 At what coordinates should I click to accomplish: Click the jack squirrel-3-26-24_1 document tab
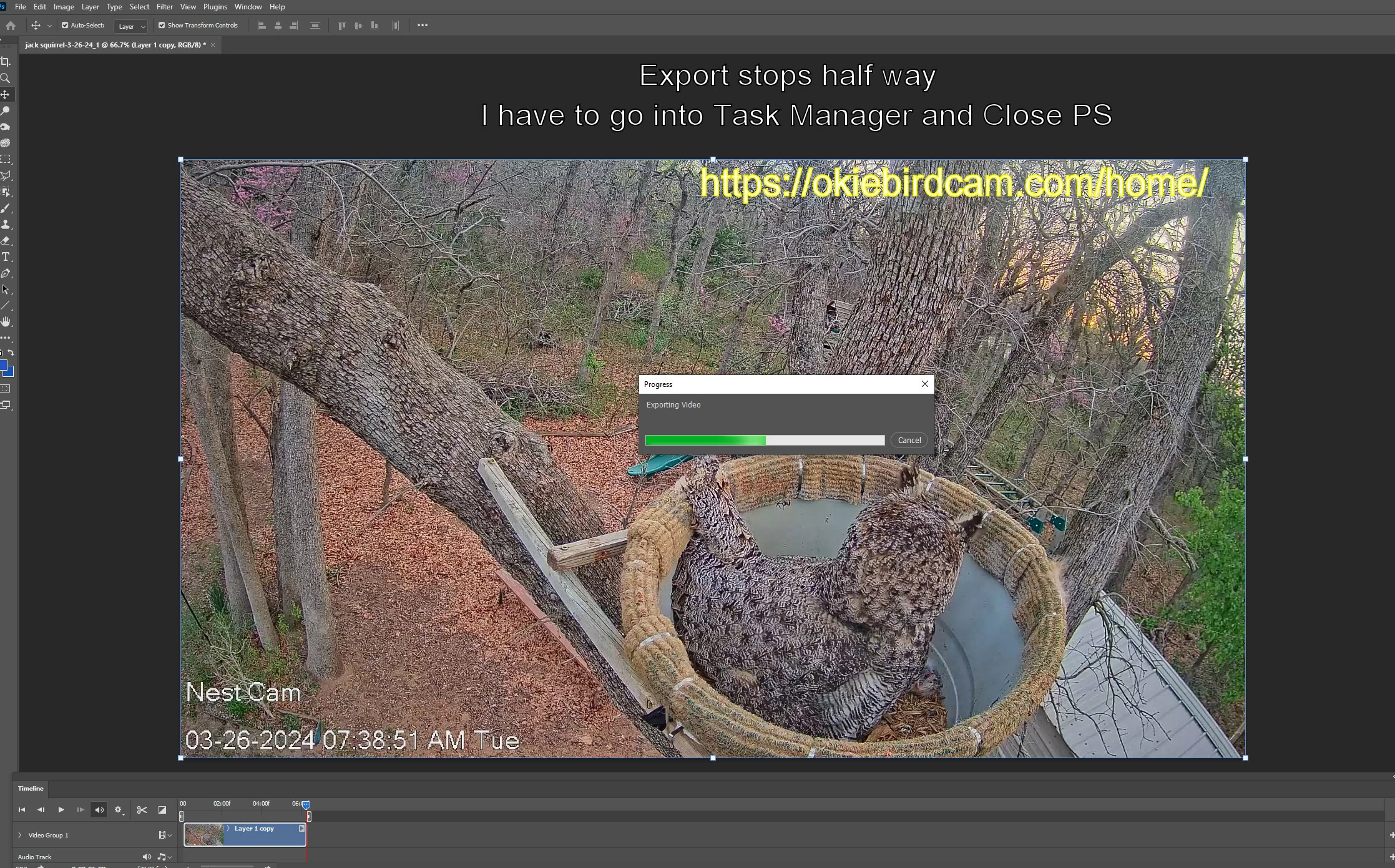(x=115, y=45)
